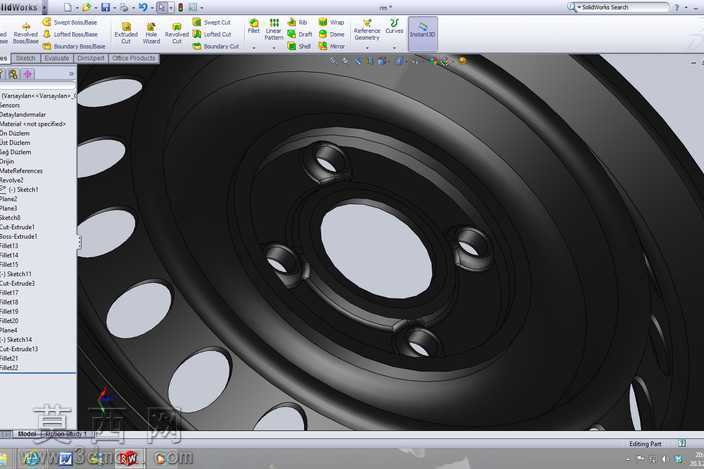
Task: Switch to the Evaluate tab
Action: (x=57, y=58)
